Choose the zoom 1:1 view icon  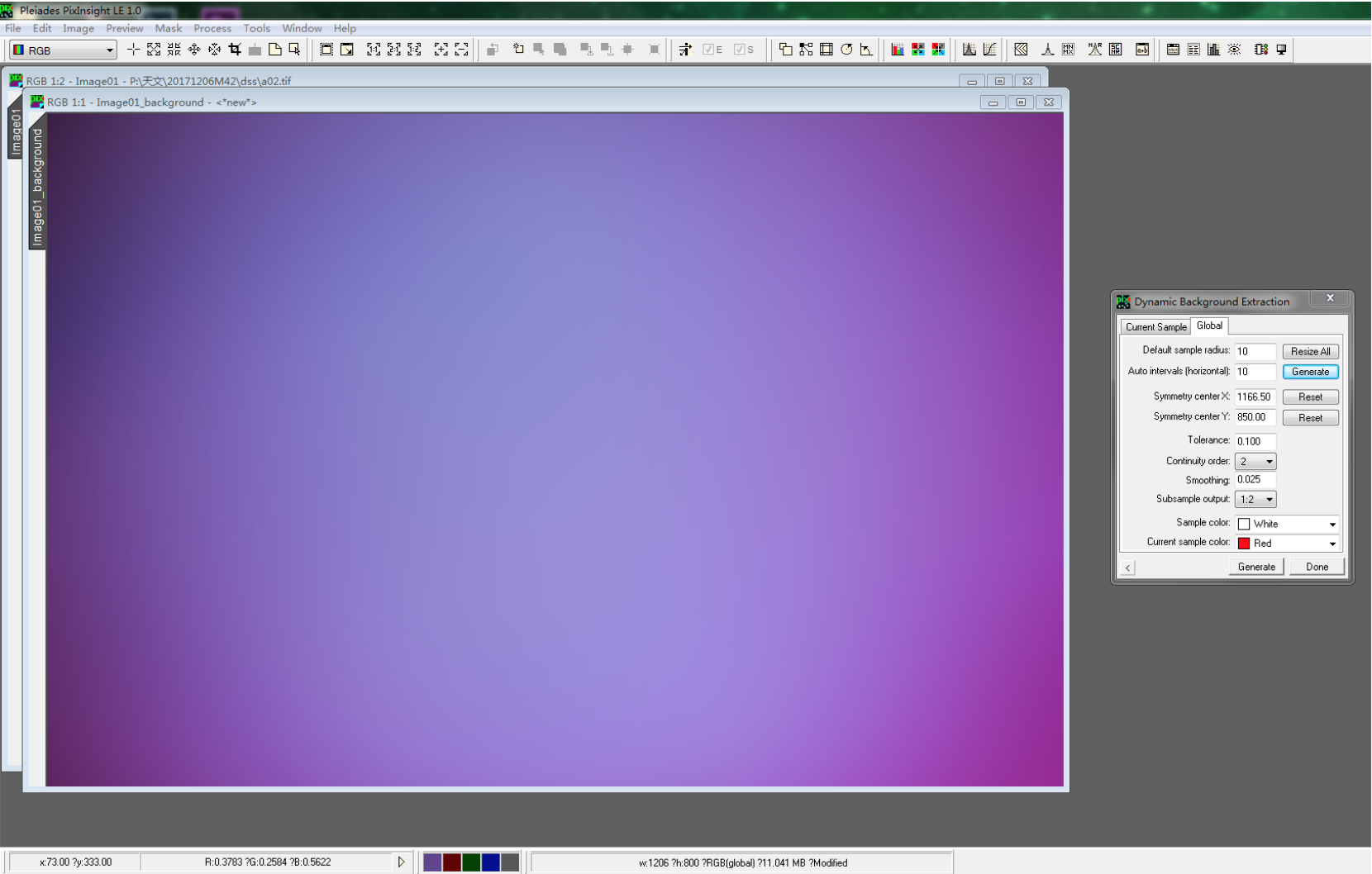[x=374, y=50]
